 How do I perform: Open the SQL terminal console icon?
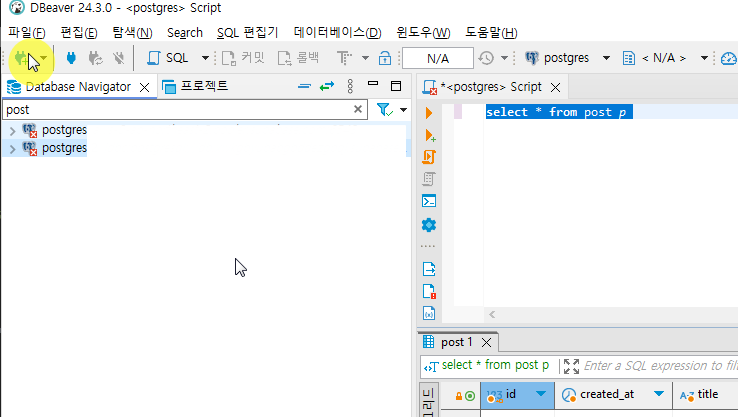[429, 201]
